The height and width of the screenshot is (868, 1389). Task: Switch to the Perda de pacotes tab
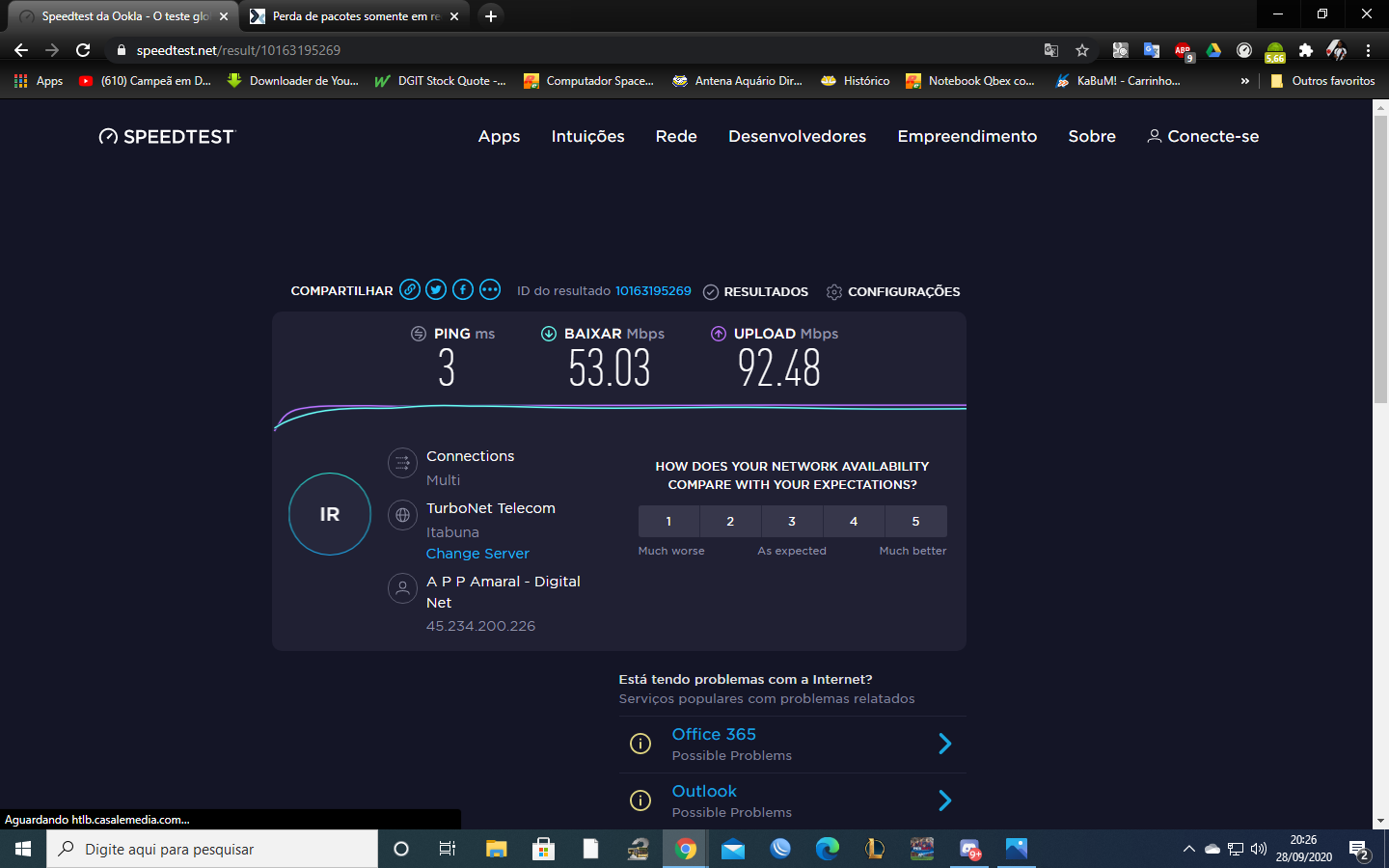(354, 16)
